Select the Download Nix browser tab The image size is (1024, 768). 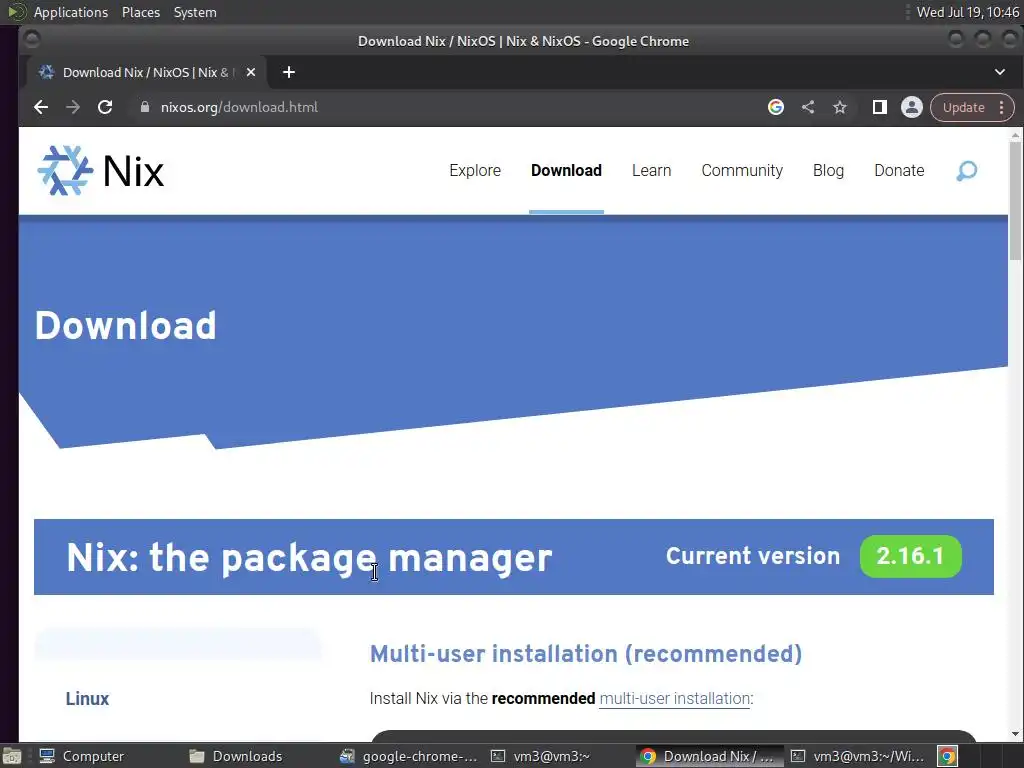coord(146,72)
